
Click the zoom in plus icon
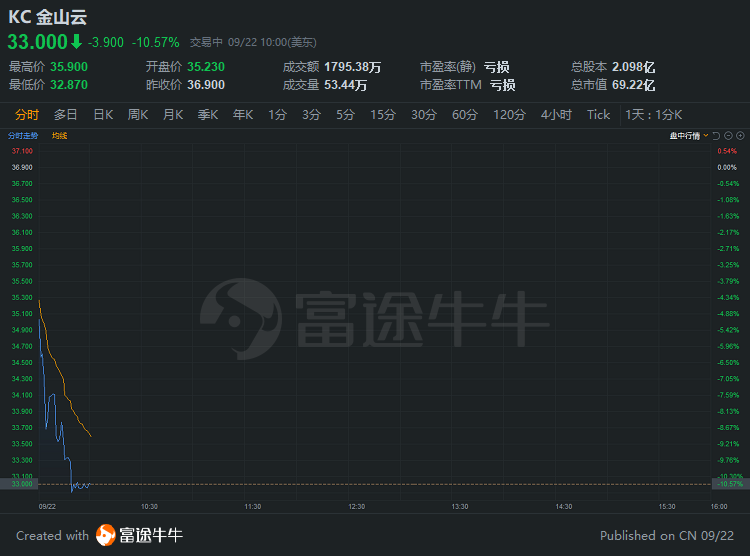pos(740,136)
